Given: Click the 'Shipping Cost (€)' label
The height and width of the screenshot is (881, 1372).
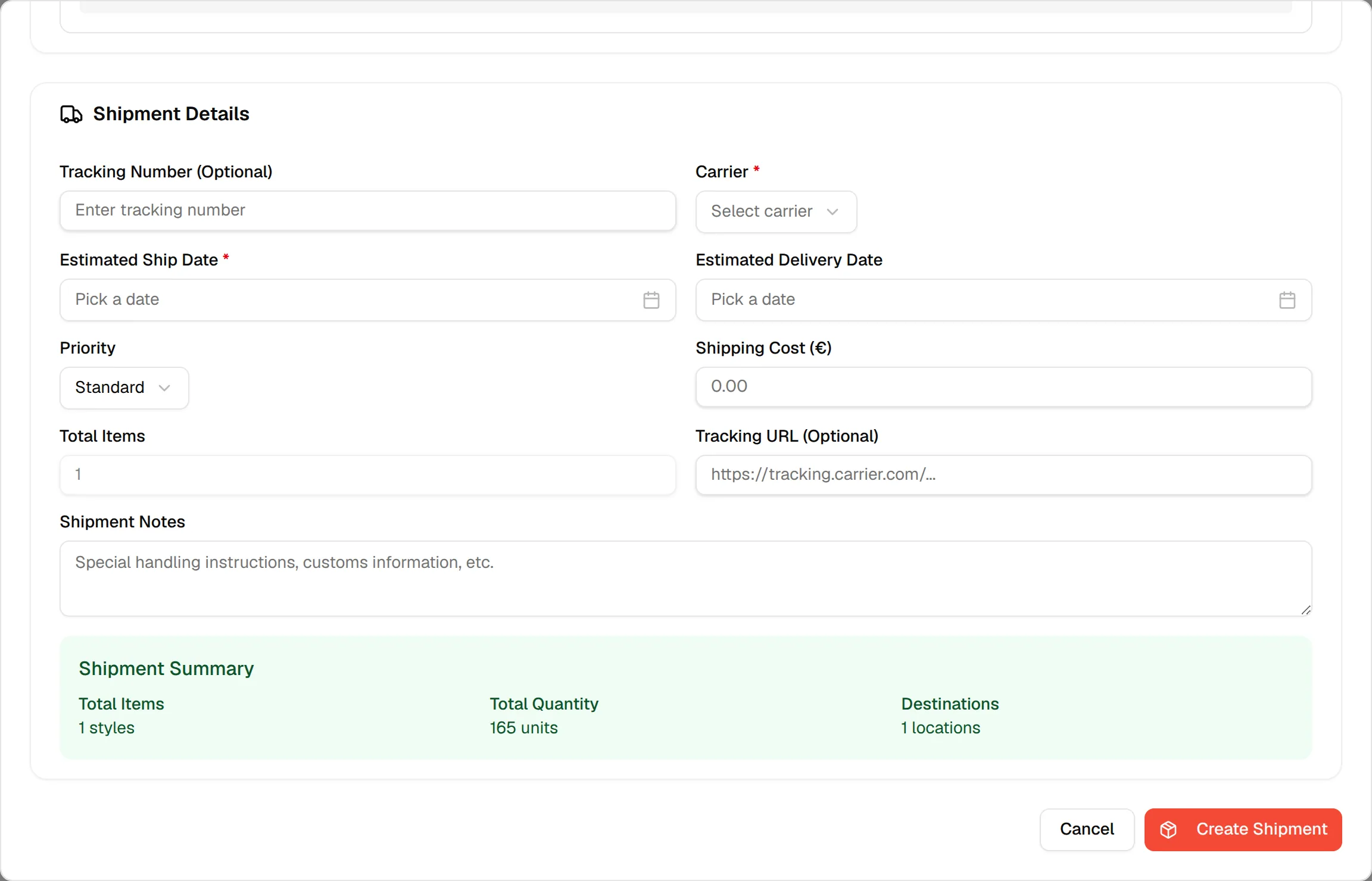Looking at the screenshot, I should coord(764,348).
